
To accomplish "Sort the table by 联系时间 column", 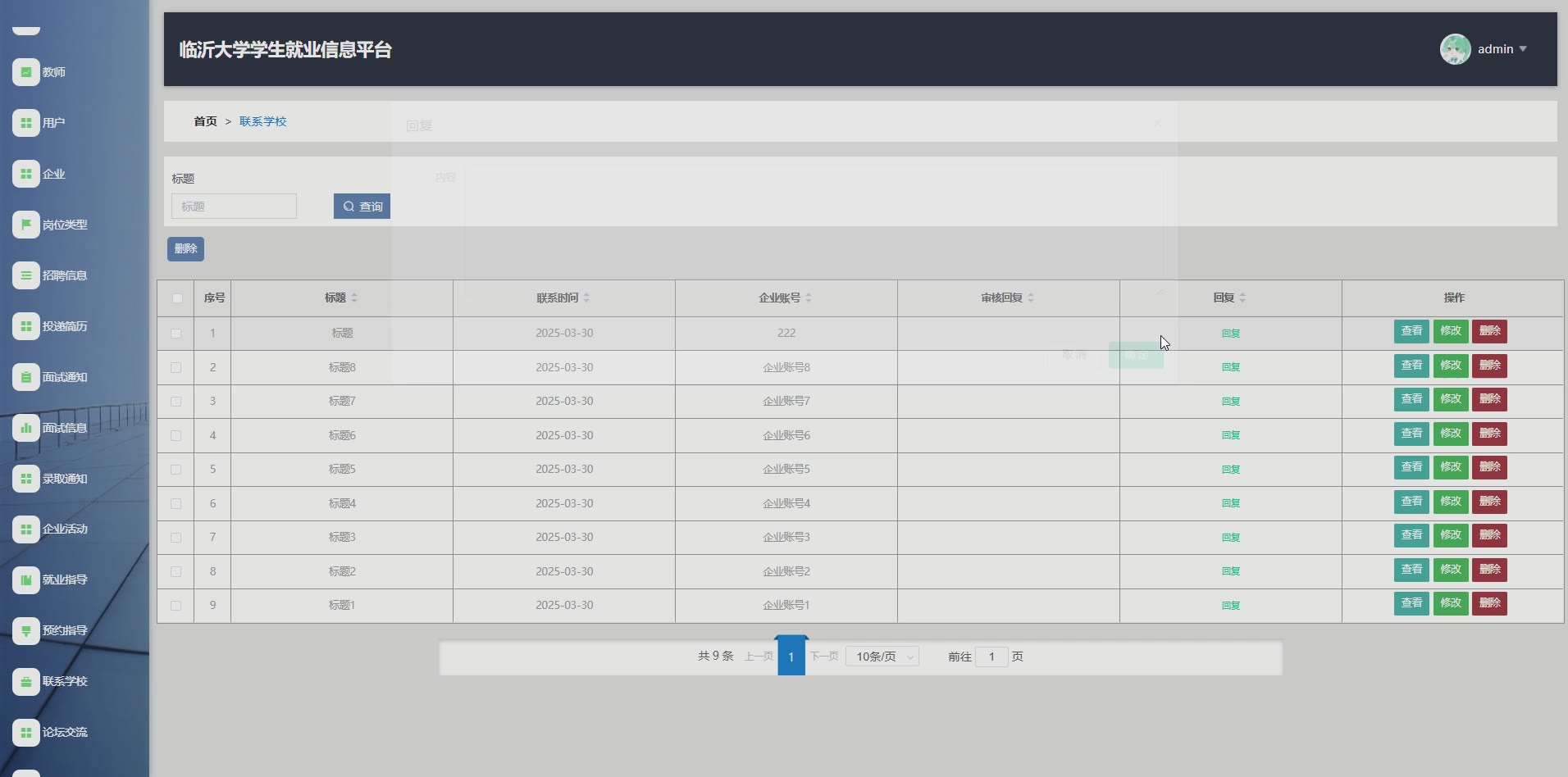I will point(586,298).
